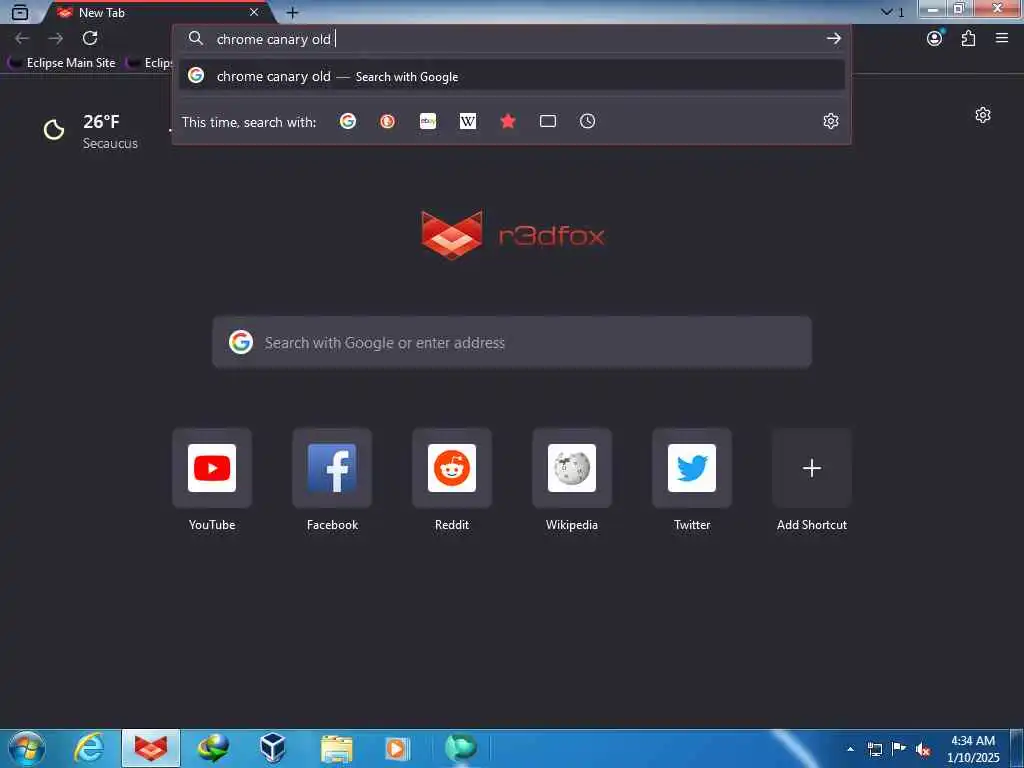Search open tabs using the tab icon
Screen dimensions: 1024x768
pyautogui.click(x=547, y=121)
